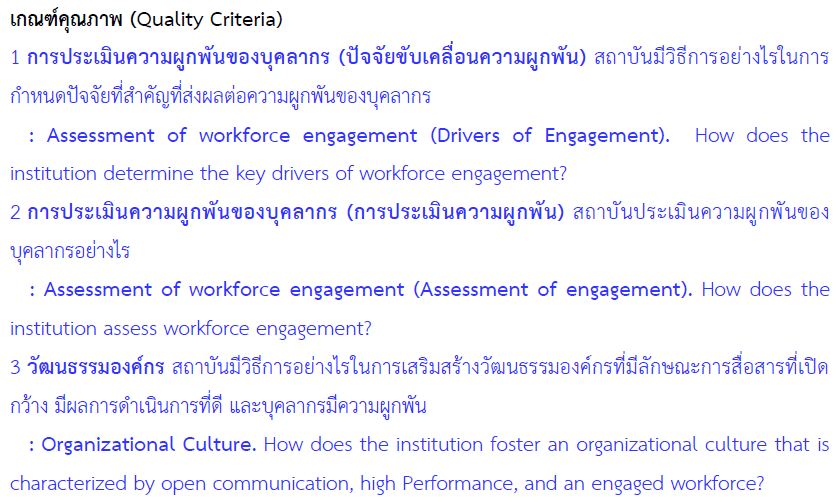
Task: Click the bold Thai title of item 2
Action: click(x=296, y=213)
